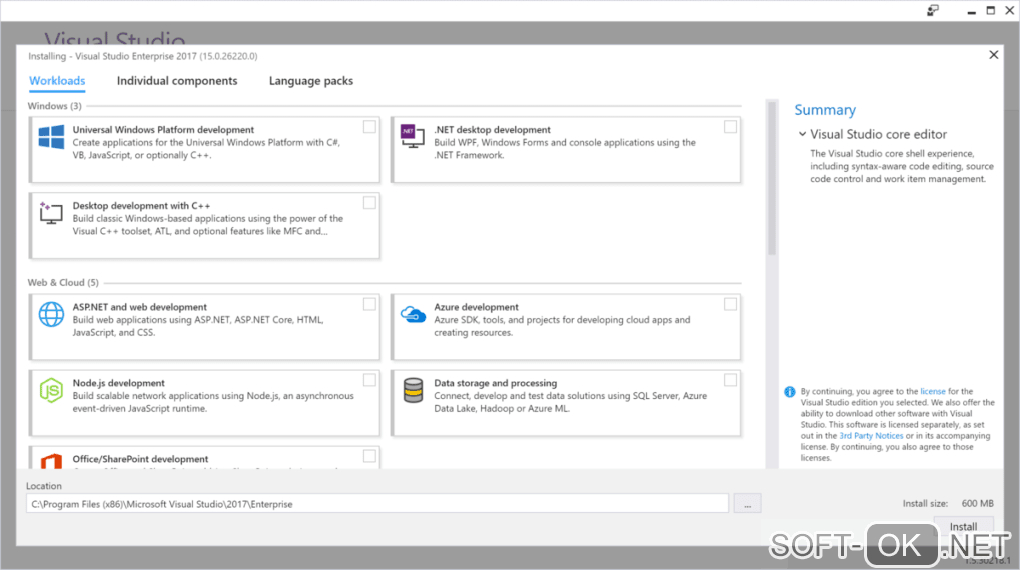Switch to the Language packs tab
Image resolution: width=1020 pixels, height=570 pixels.
click(310, 81)
